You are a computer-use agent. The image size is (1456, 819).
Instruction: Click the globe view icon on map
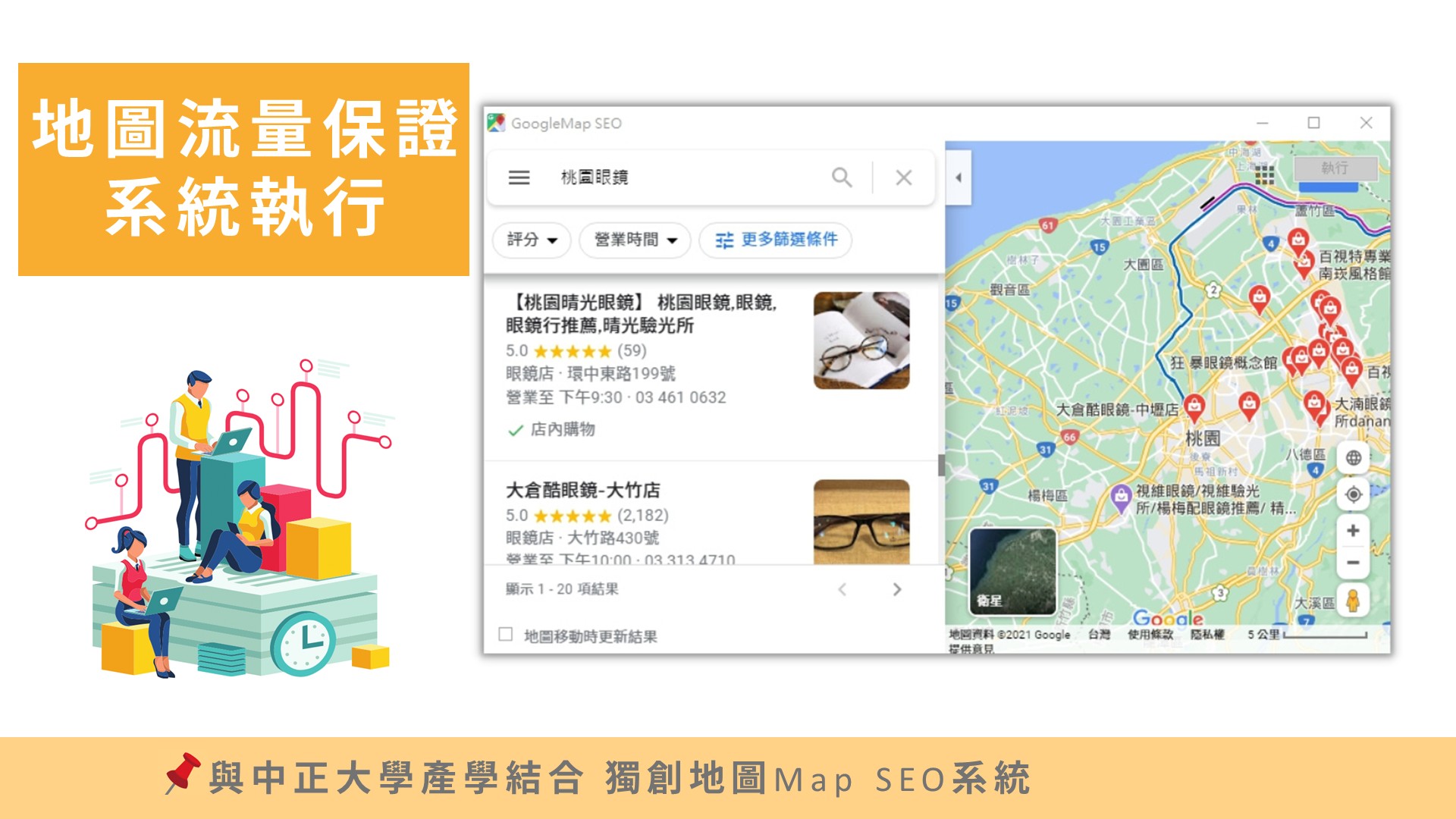tap(1353, 458)
